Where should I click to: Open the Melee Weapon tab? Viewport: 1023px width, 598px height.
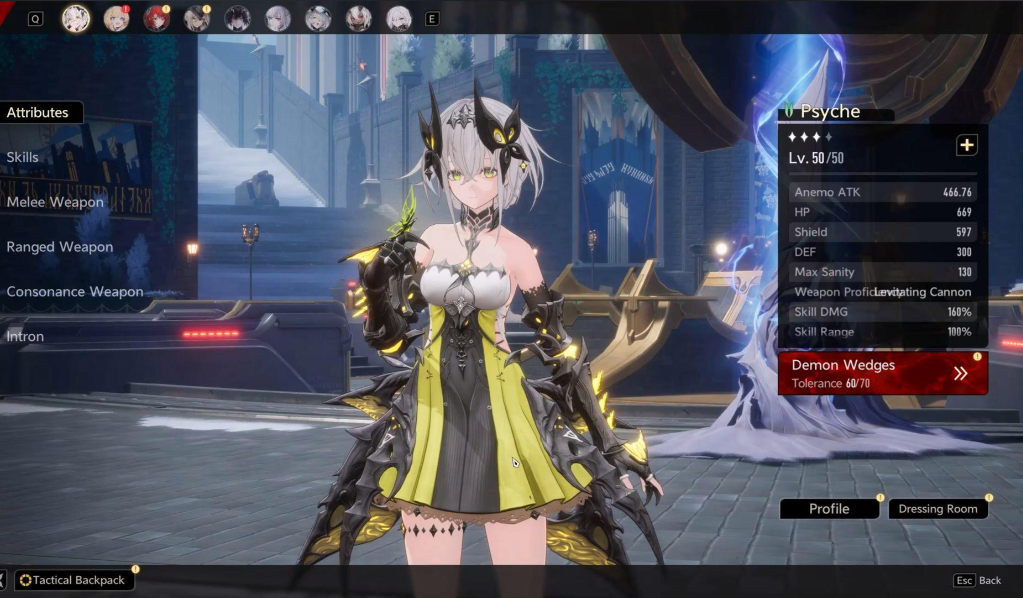[55, 202]
